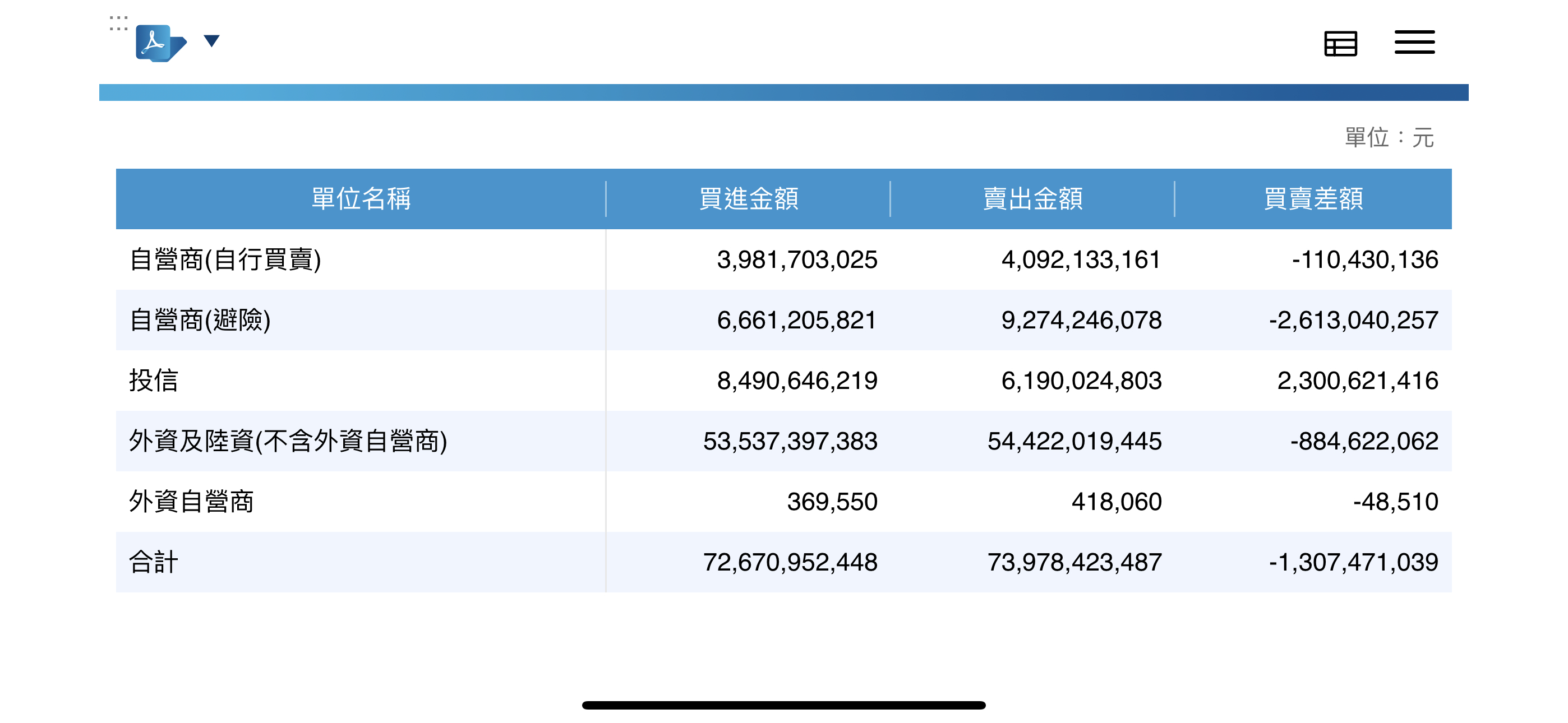
Task: Select value 369,550
Action: pyautogui.click(x=832, y=502)
